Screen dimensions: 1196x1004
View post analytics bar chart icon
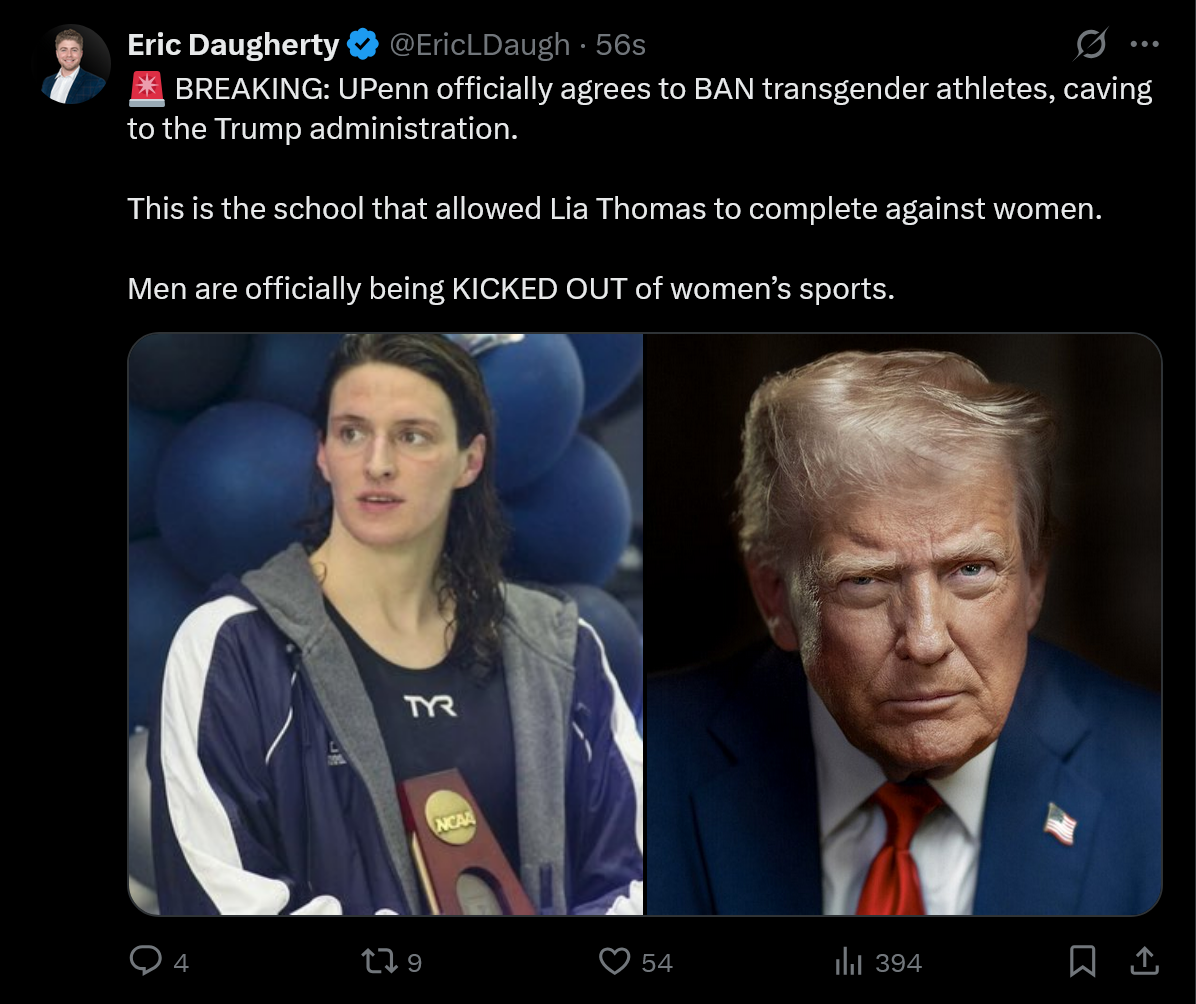point(848,961)
